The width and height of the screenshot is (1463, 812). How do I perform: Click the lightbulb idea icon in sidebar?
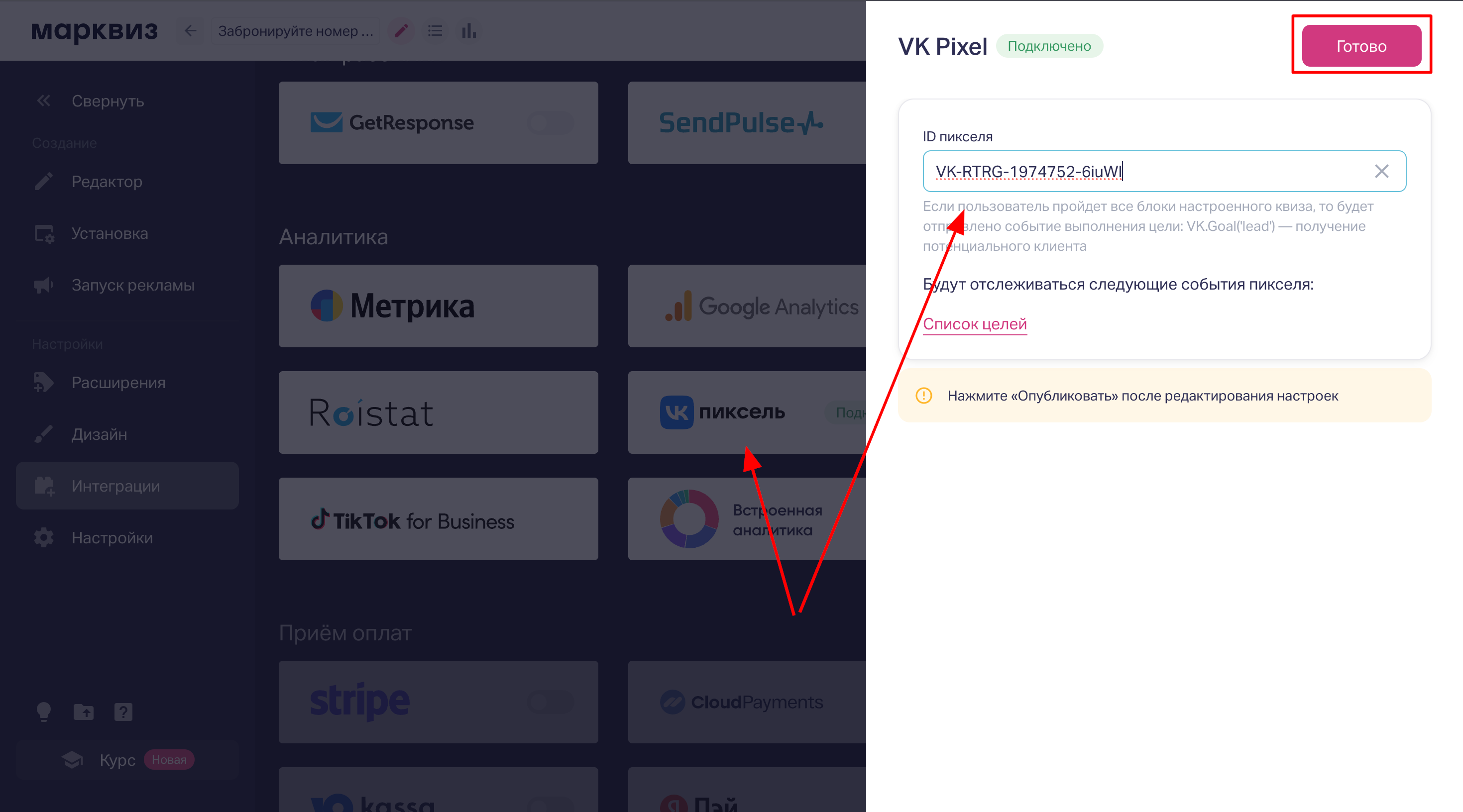pos(44,711)
